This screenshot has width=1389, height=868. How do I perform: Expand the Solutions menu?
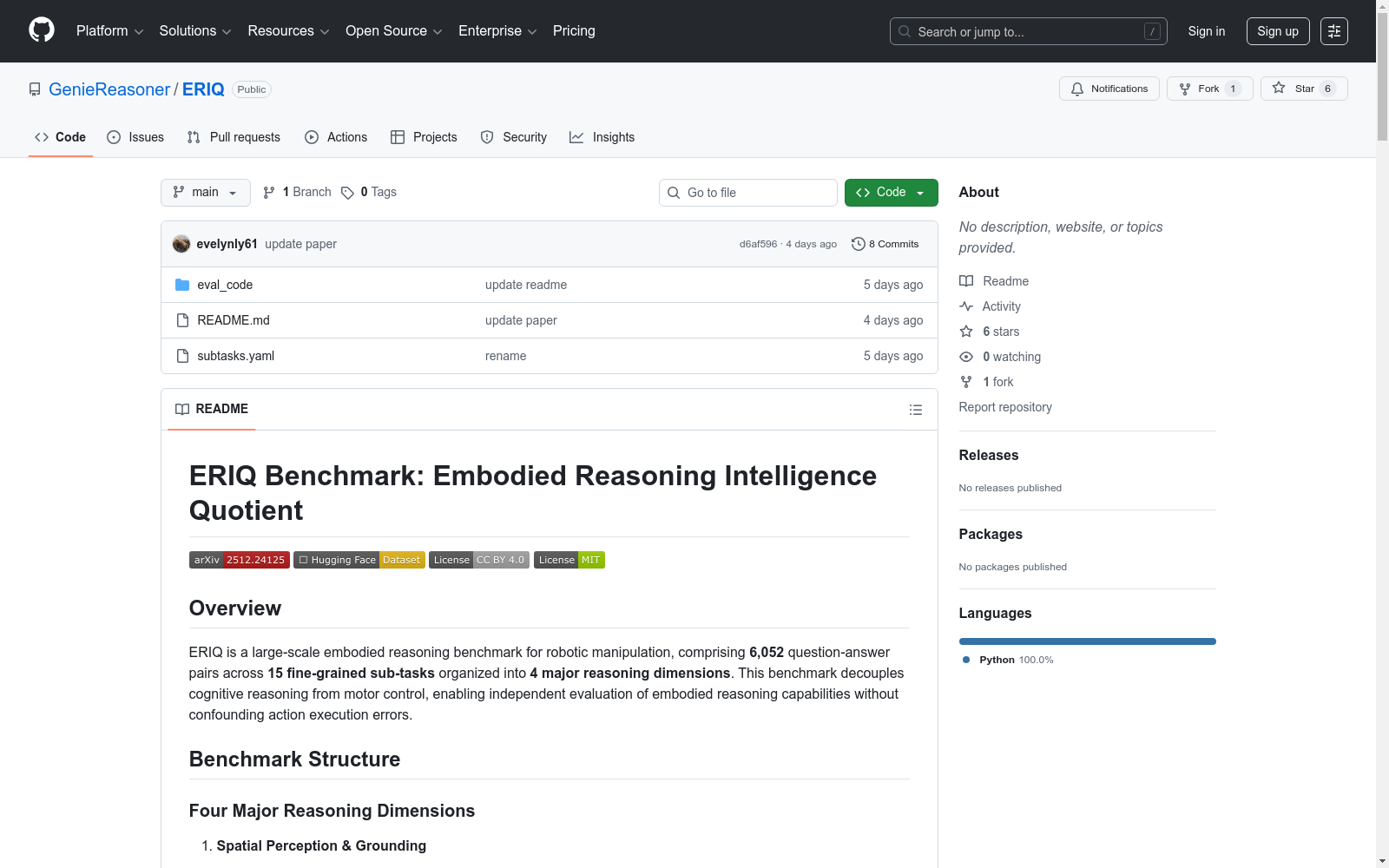[195, 31]
